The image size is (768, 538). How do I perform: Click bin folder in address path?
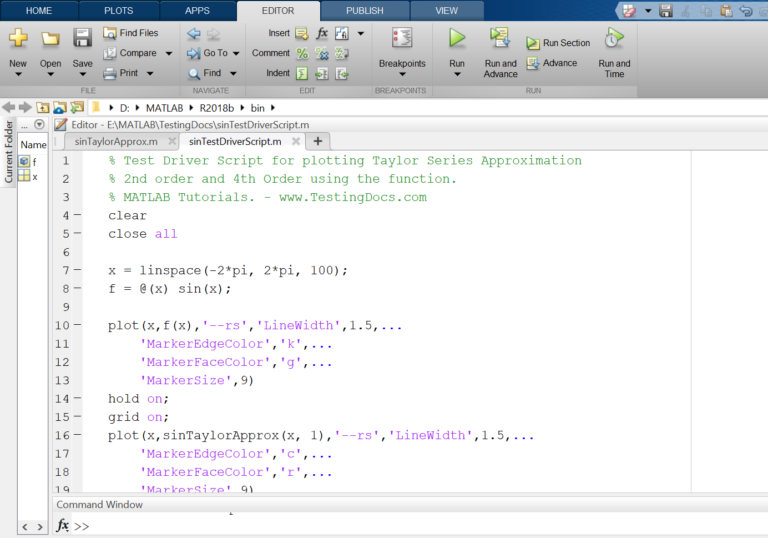pos(258,108)
